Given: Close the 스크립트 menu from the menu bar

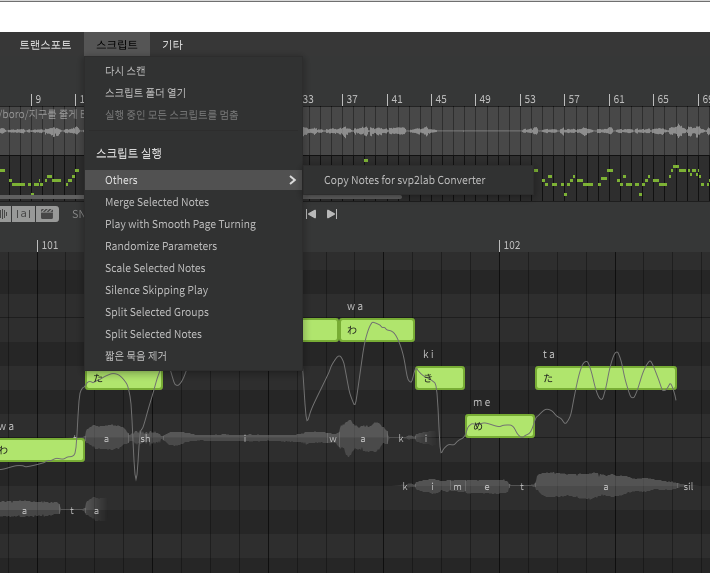Looking at the screenshot, I should tap(117, 45).
